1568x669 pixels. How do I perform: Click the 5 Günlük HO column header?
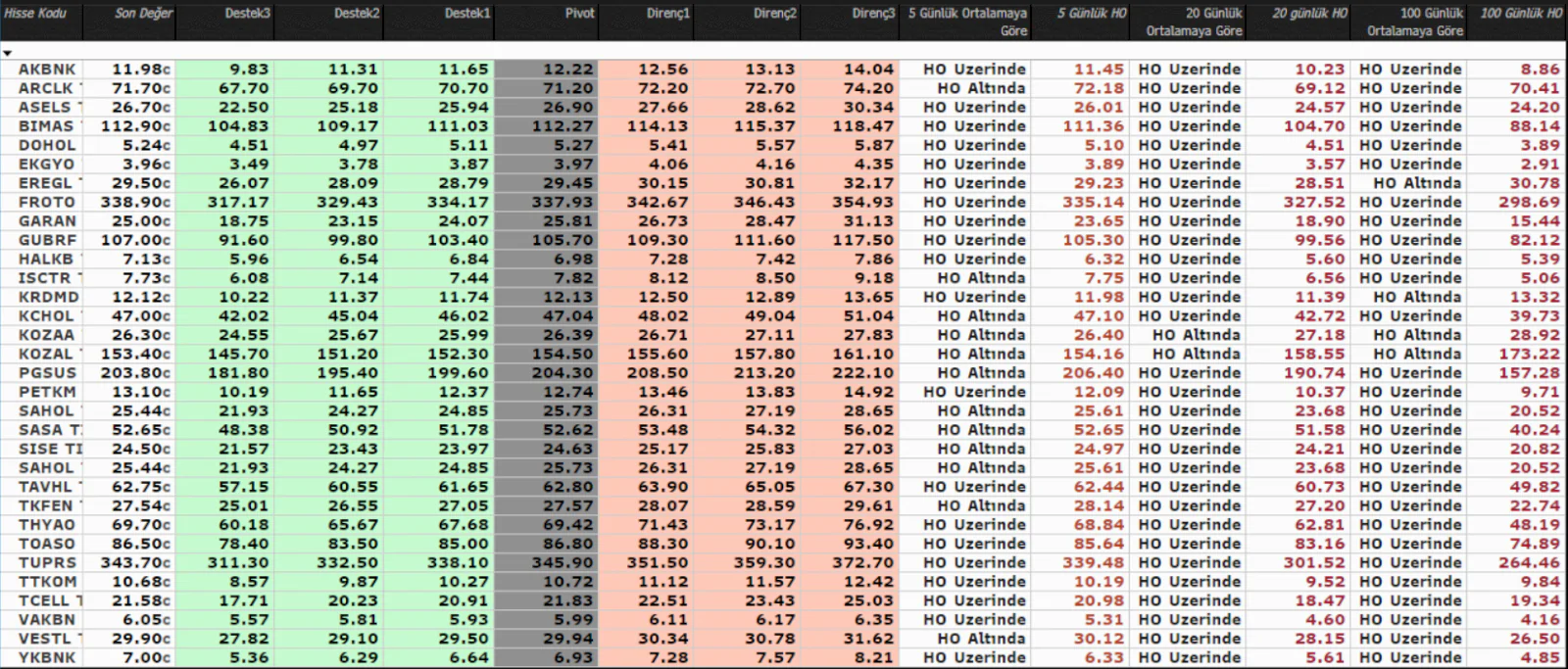[x=1091, y=14]
